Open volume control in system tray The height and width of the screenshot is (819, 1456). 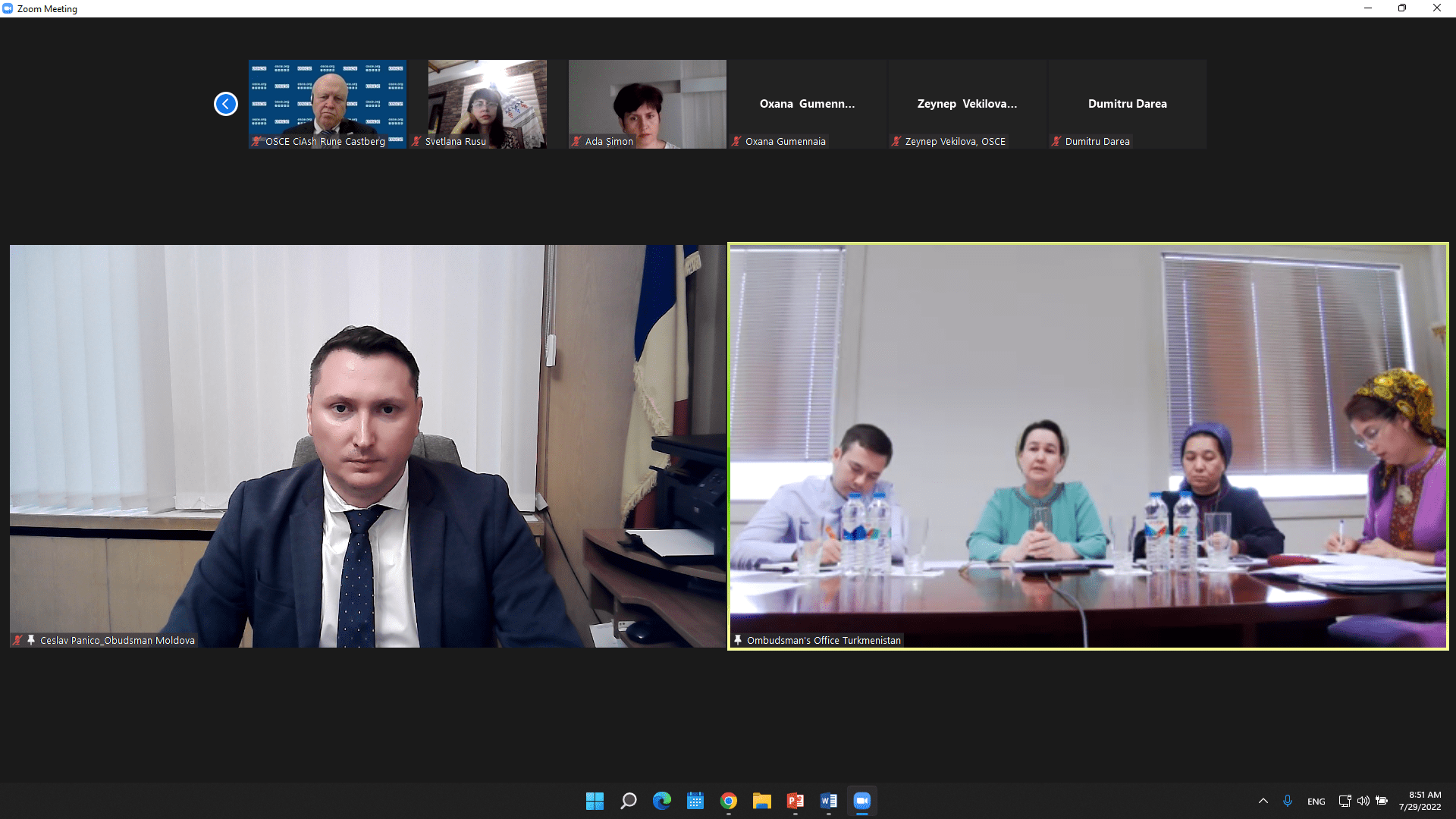[1363, 801]
